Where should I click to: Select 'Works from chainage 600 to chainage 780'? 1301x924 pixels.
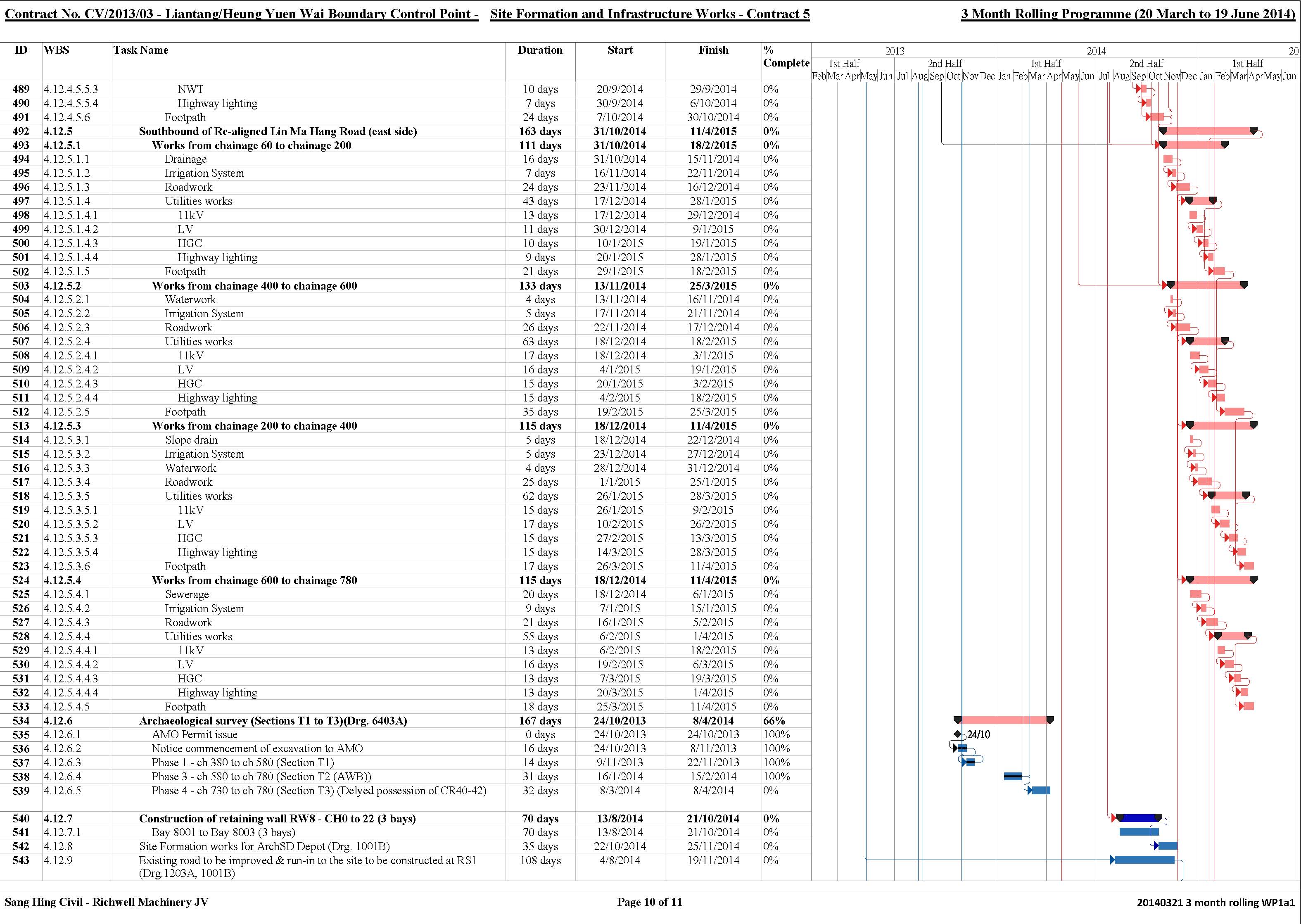pyautogui.click(x=254, y=580)
